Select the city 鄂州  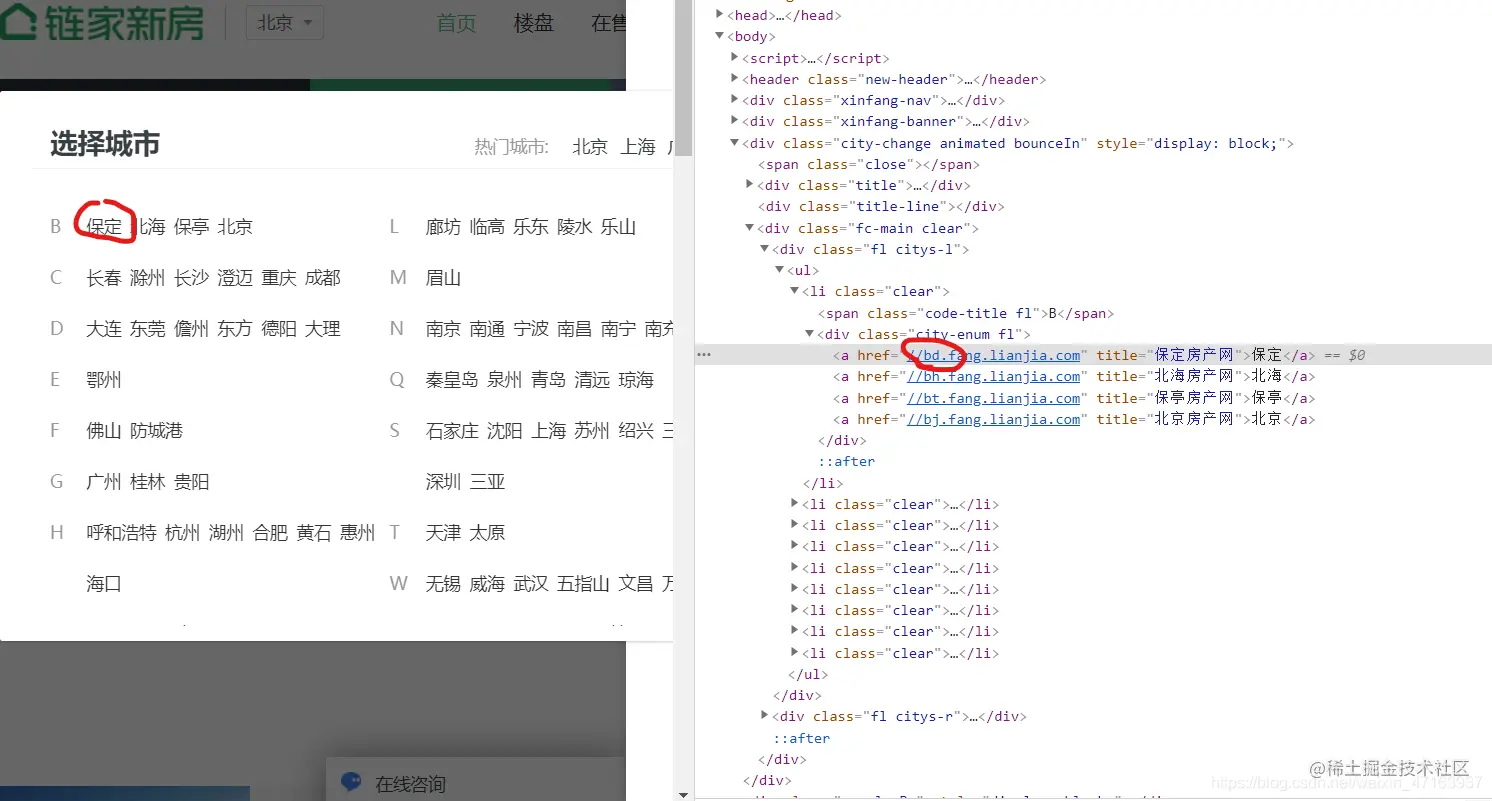pos(104,380)
